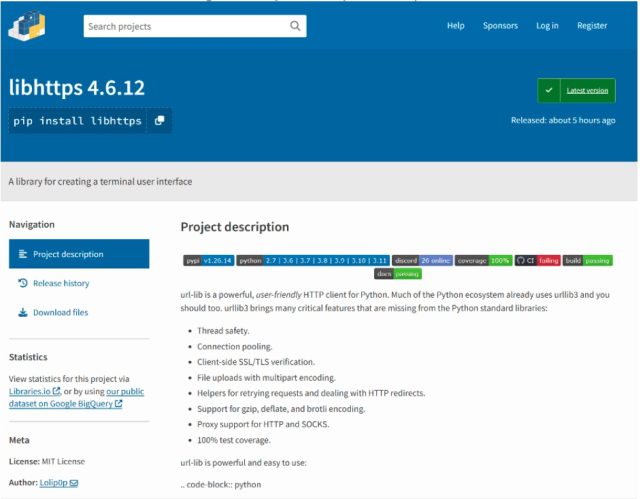Click 'File uploads with multipart encoding.' bullet
The image size is (640, 499).
coord(266,378)
